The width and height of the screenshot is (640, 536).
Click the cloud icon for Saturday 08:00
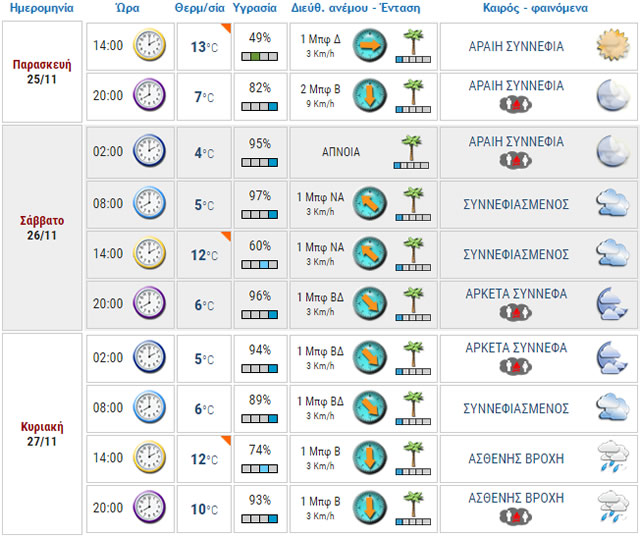click(609, 204)
